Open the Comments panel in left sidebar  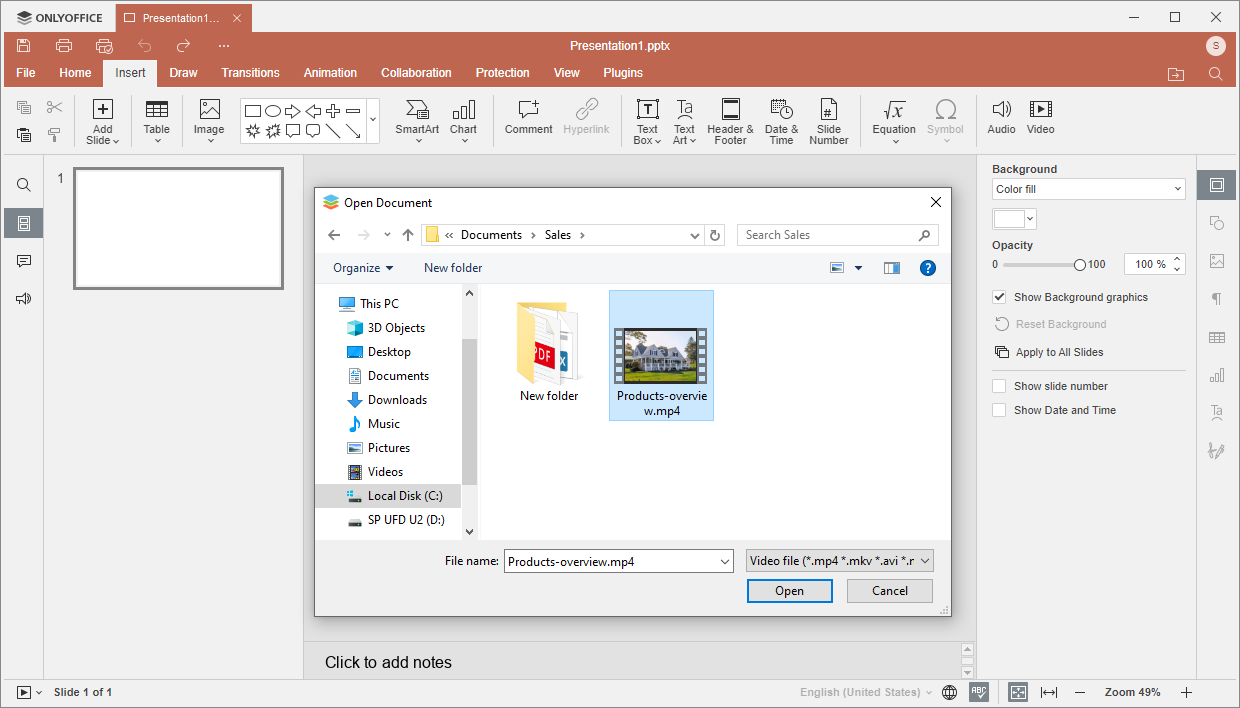(x=24, y=261)
